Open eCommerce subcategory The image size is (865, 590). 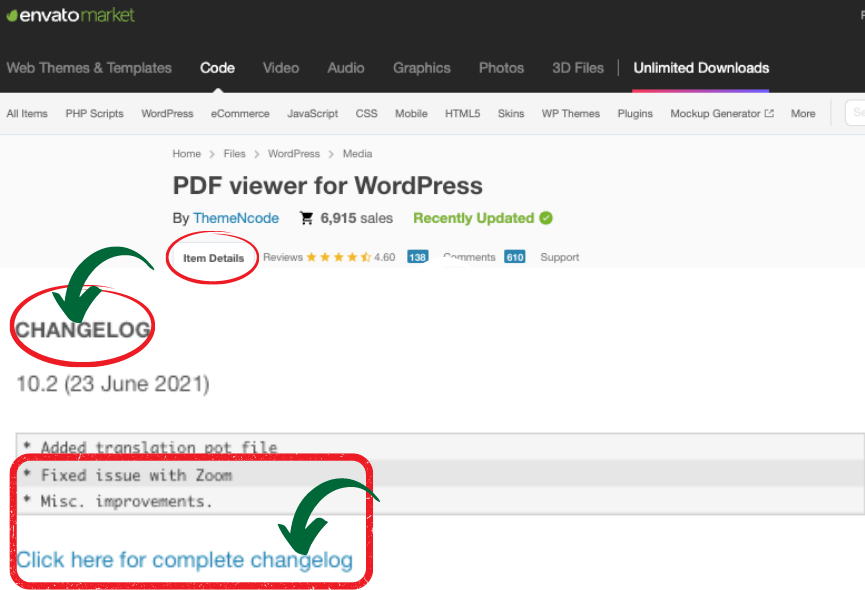(240, 114)
